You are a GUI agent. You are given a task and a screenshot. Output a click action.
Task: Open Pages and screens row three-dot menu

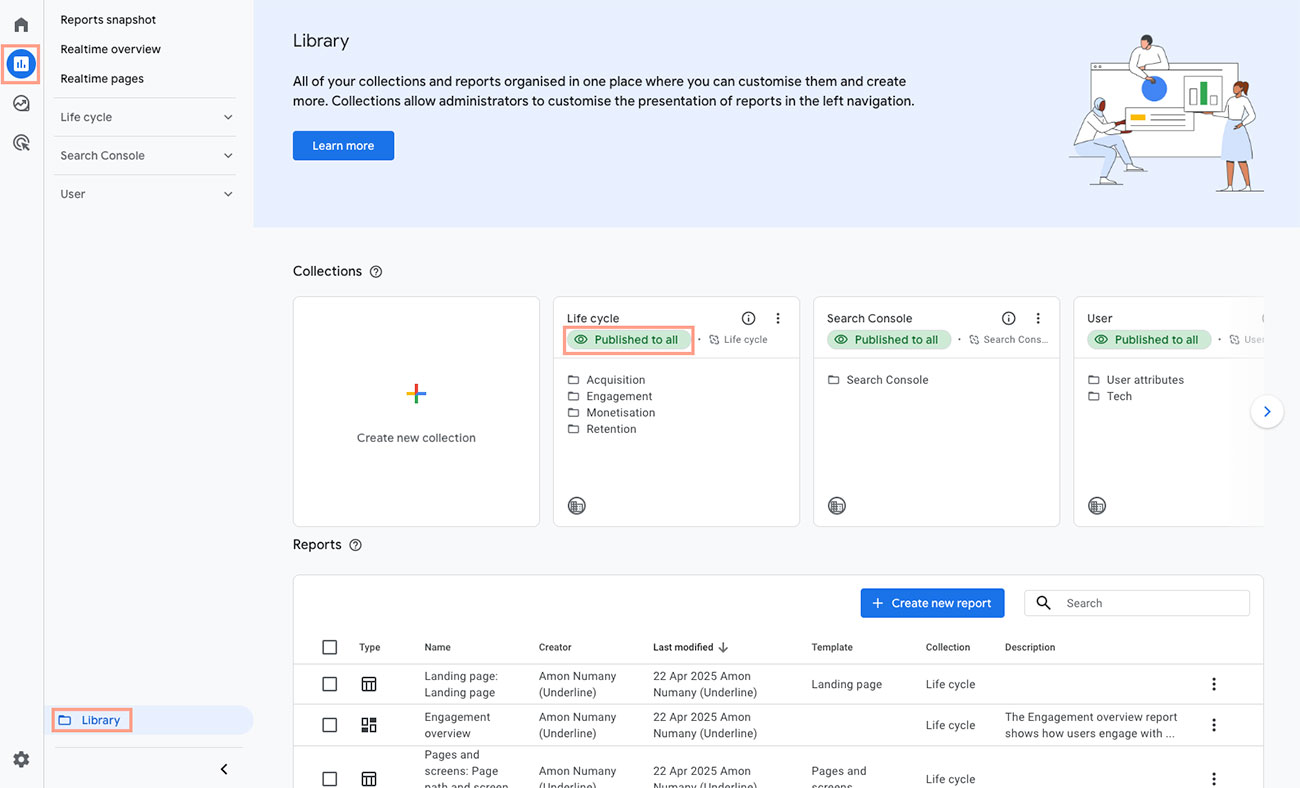1214,779
